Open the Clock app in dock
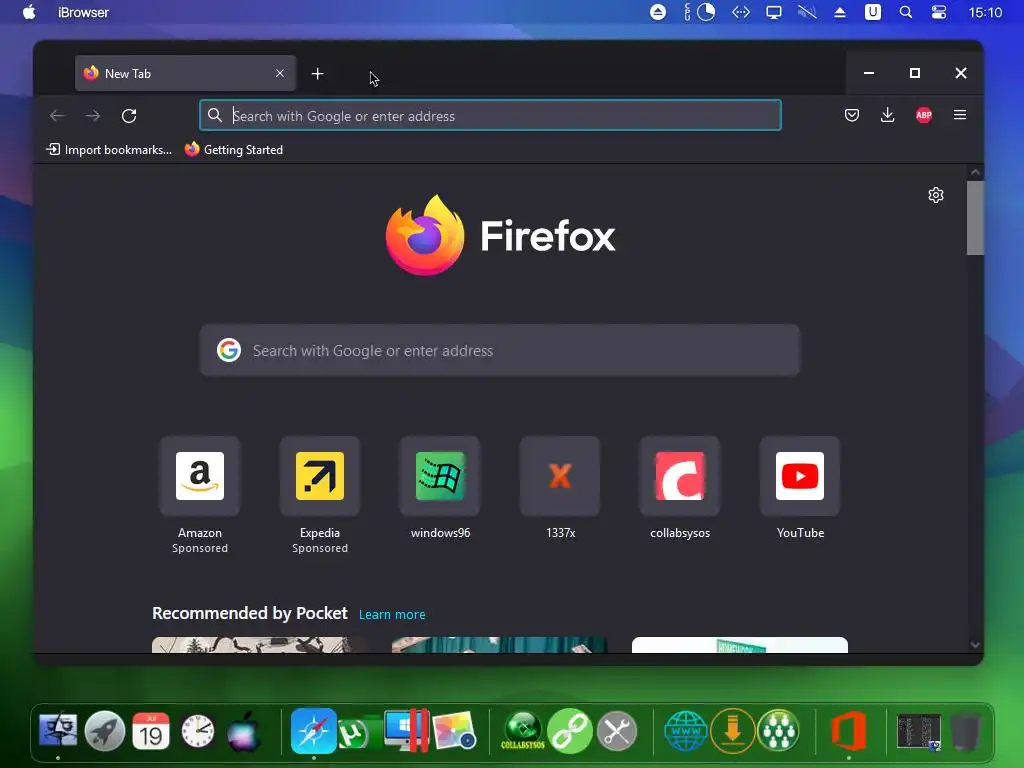The width and height of the screenshot is (1024, 768). point(198,731)
